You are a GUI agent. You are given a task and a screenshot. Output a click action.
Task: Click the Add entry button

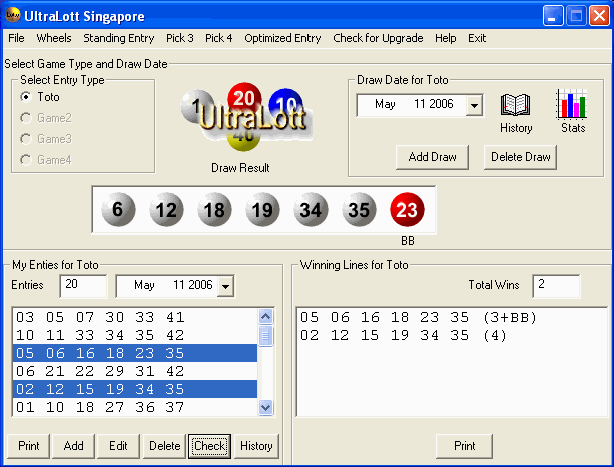tap(74, 446)
